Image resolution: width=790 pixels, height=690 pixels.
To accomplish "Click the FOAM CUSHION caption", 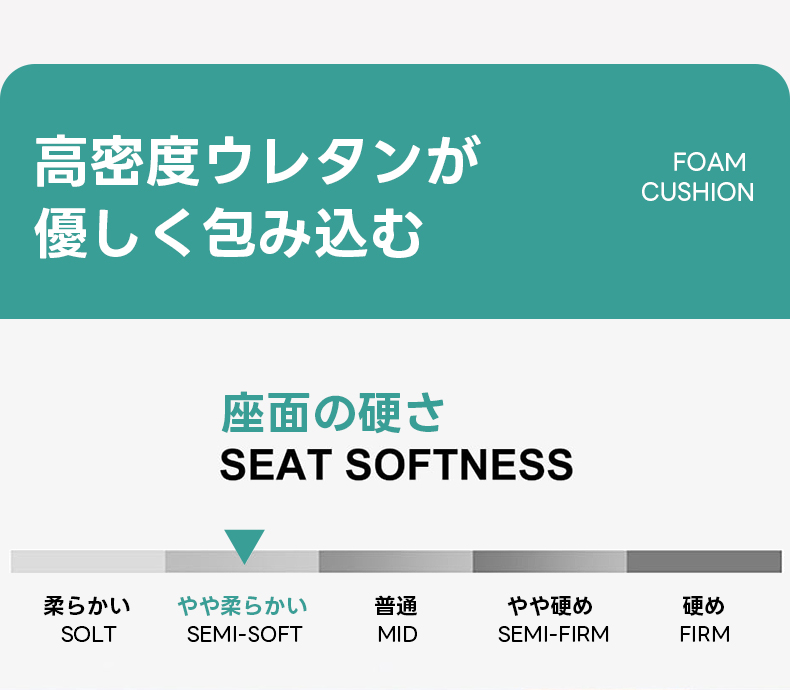I will 698,177.
